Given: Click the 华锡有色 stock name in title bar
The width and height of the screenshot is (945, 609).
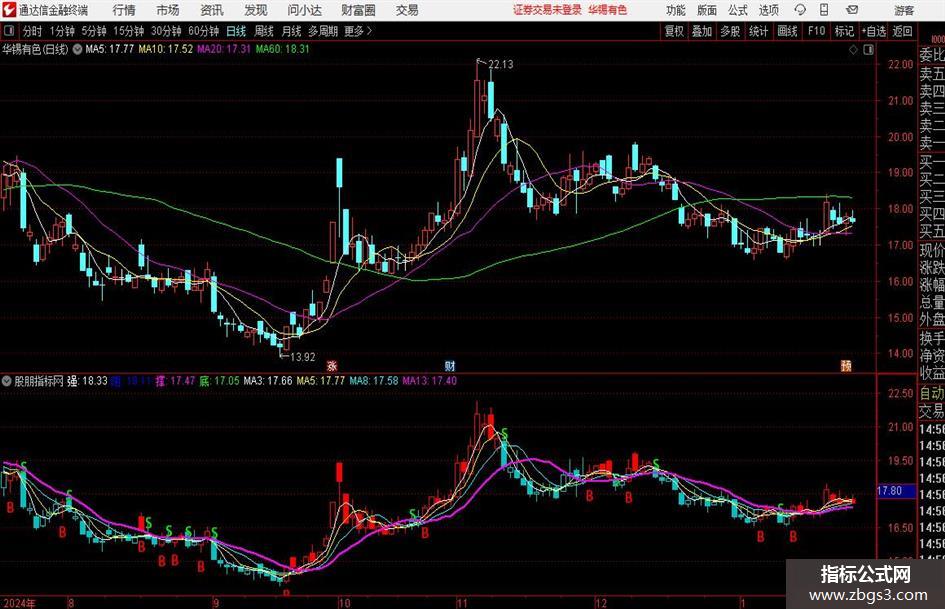Looking at the screenshot, I should (x=608, y=10).
